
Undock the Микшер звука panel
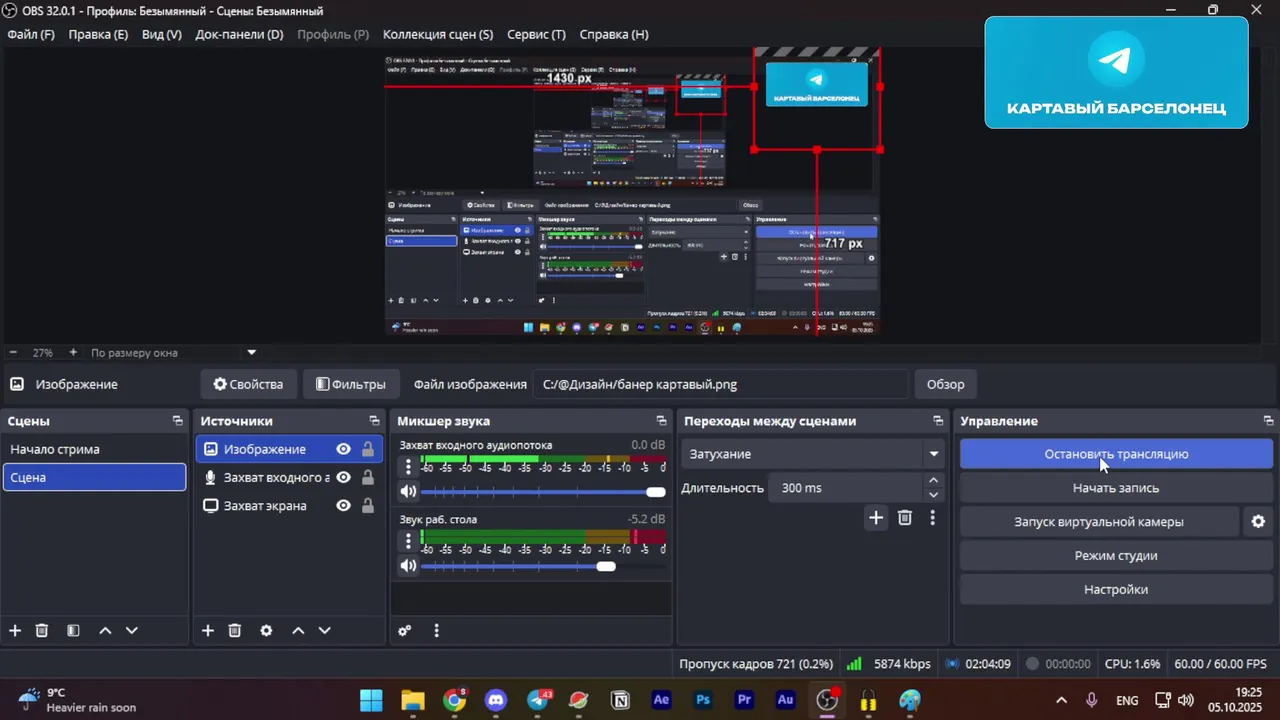click(x=661, y=421)
